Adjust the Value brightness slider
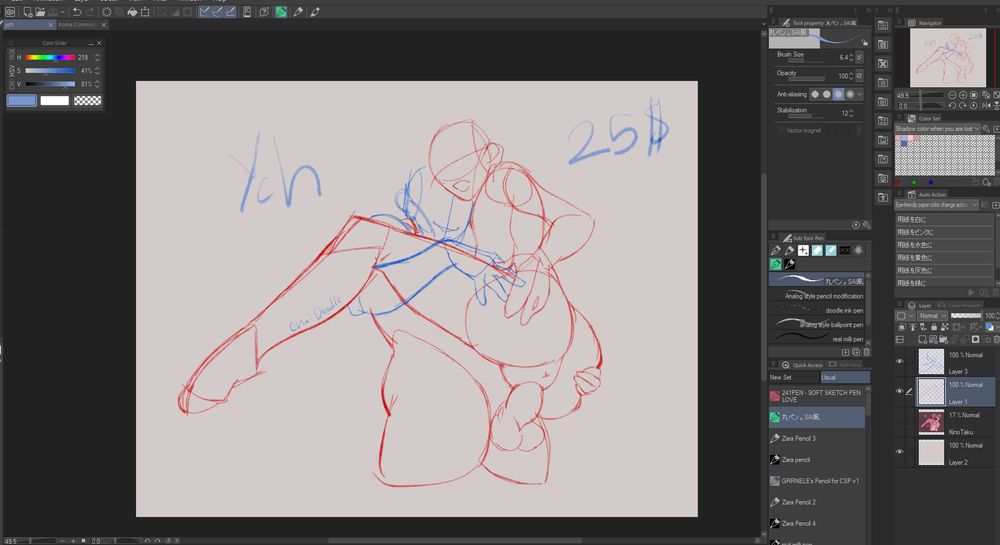The image size is (1000, 545). pyautogui.click(x=50, y=84)
